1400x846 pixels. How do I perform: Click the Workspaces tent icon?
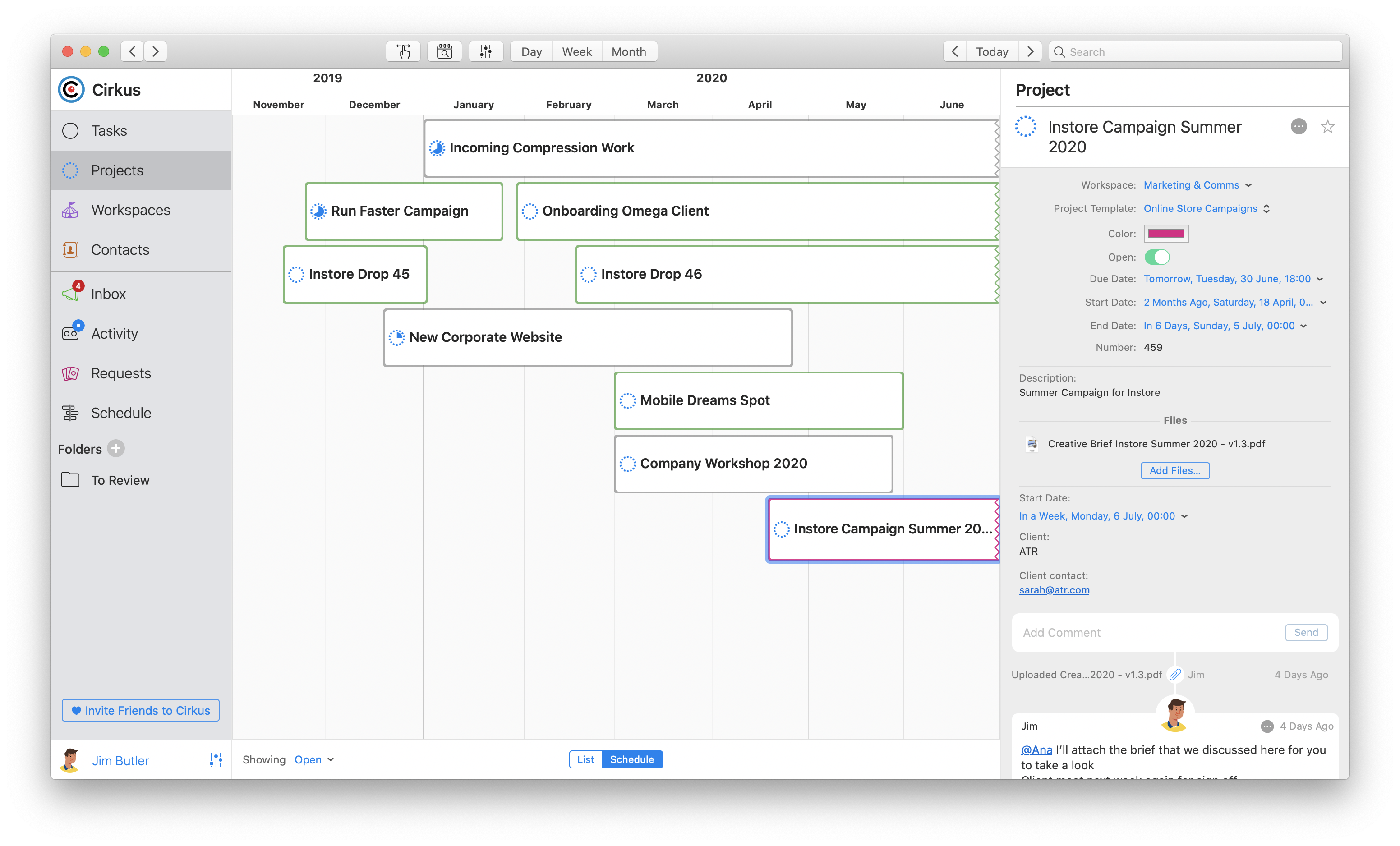pos(70,210)
